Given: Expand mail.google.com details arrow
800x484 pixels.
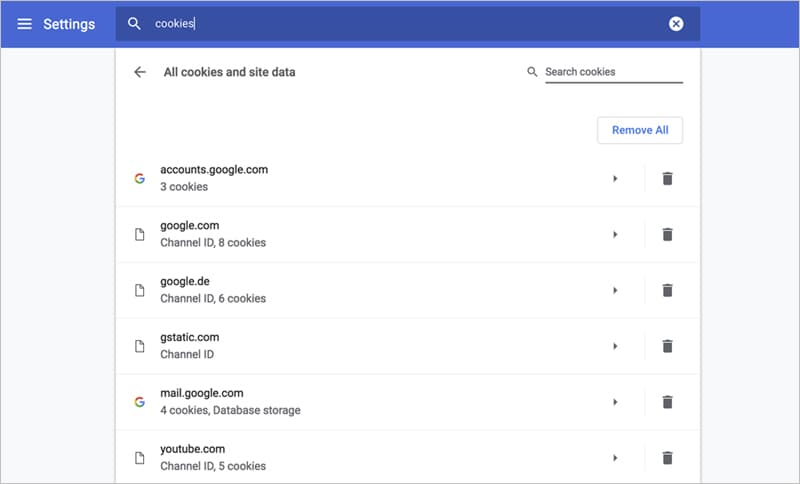Looking at the screenshot, I should pyautogui.click(x=615, y=402).
